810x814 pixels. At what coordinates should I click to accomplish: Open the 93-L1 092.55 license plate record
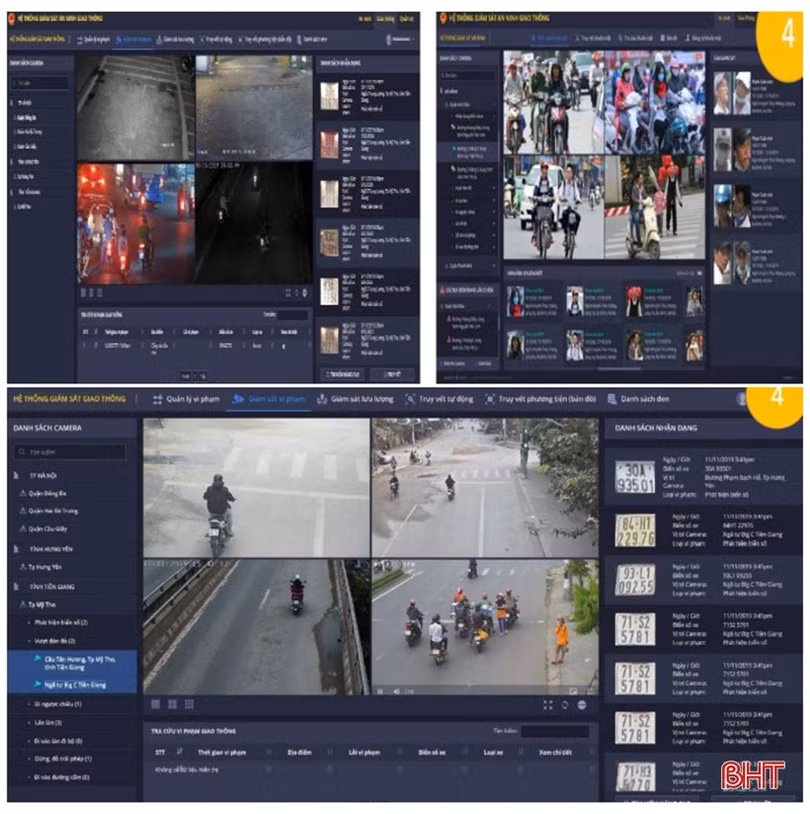[x=634, y=580]
